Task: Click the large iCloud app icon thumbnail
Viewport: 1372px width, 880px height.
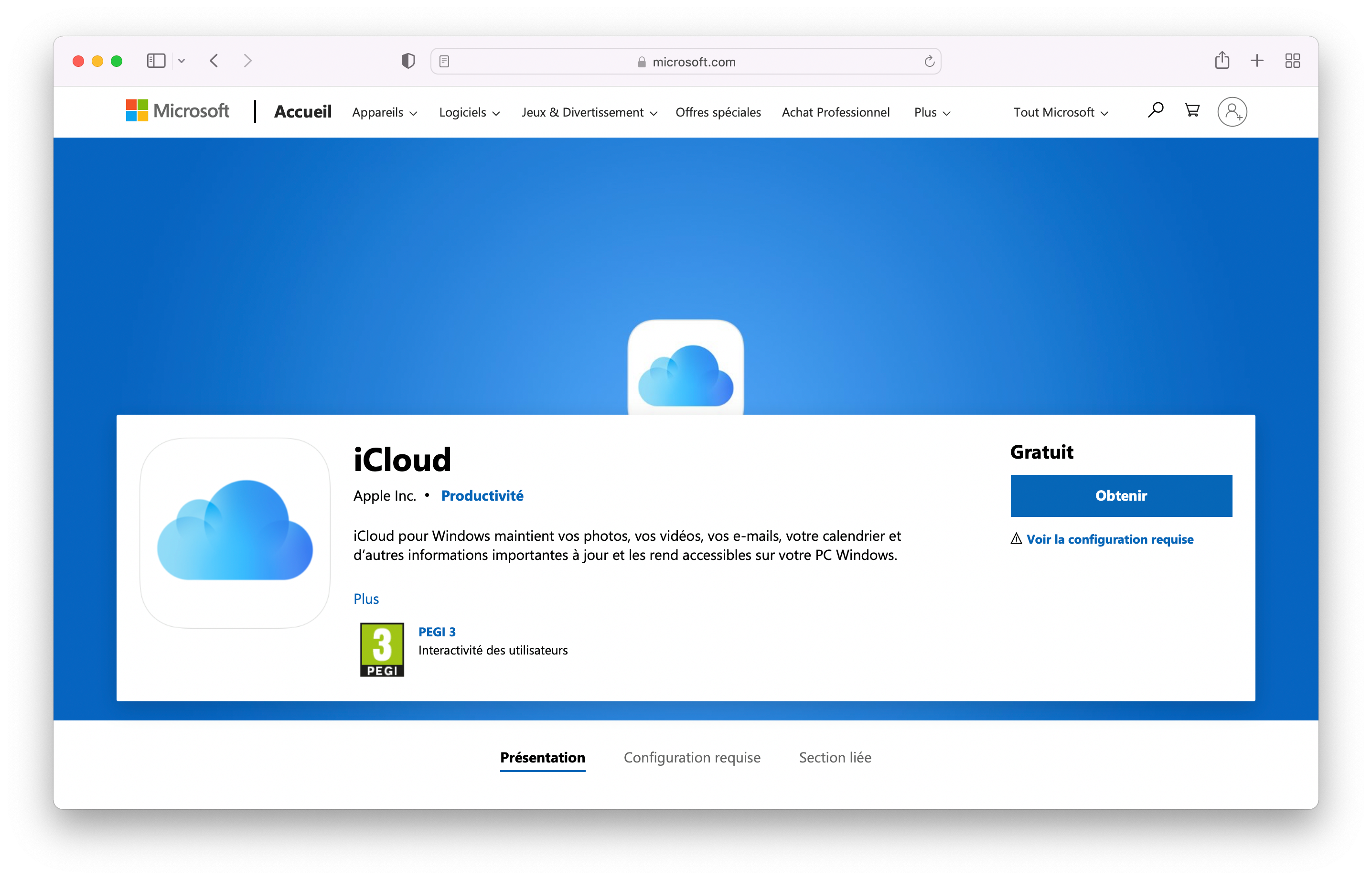Action: [235, 533]
